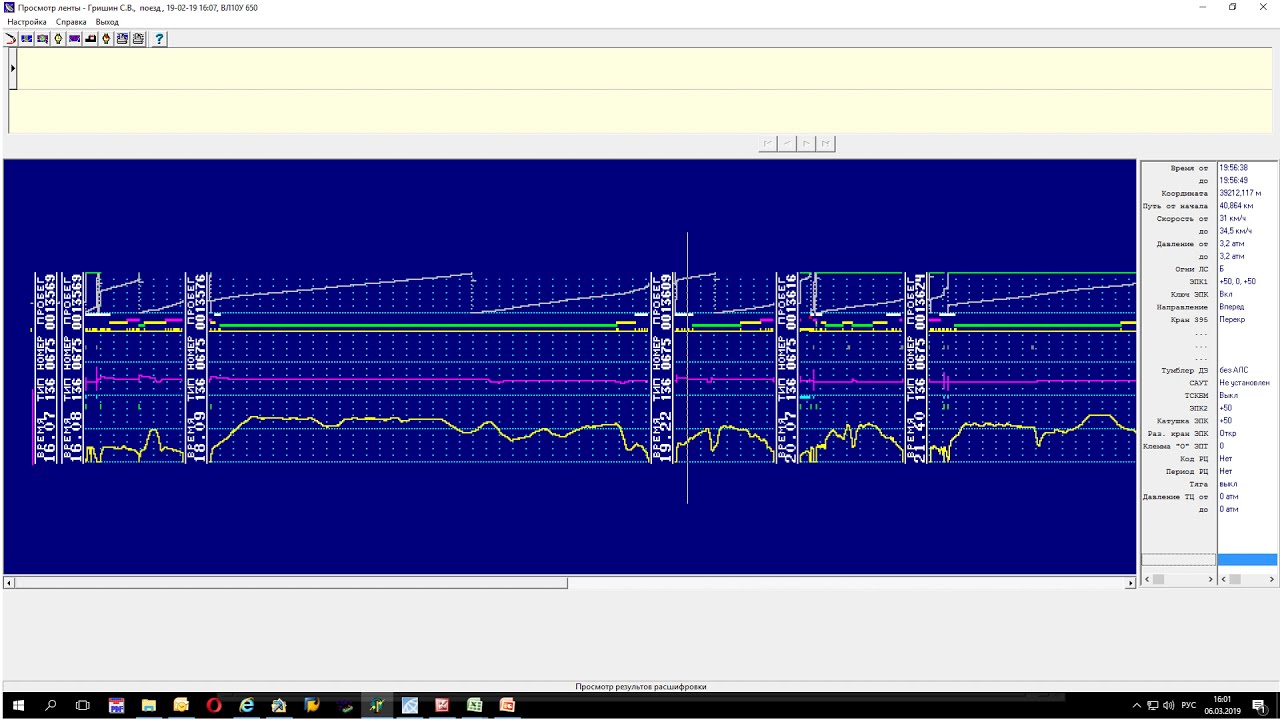Open Windows taskbar search
The image size is (1280, 720).
pyautogui.click(x=51, y=705)
